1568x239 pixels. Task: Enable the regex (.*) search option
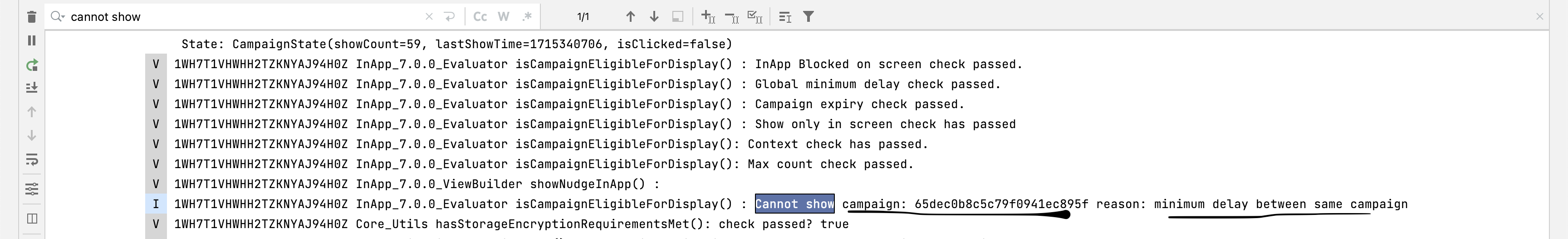pos(527,16)
